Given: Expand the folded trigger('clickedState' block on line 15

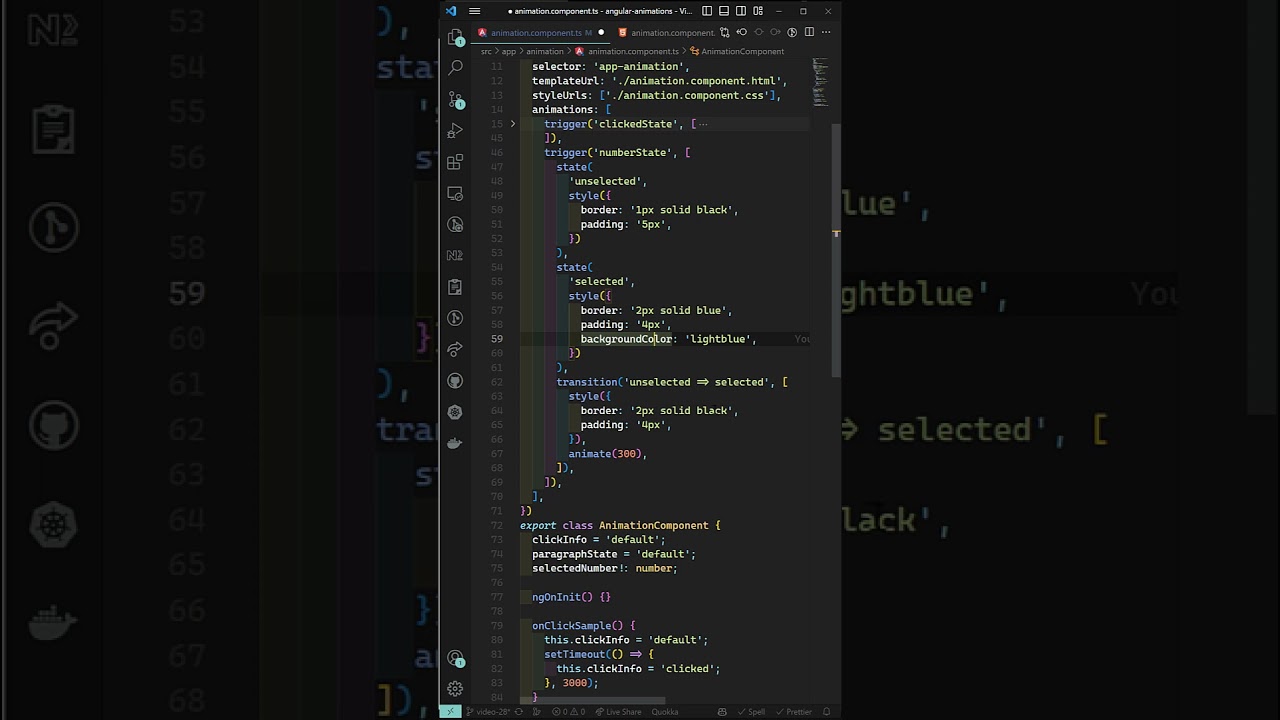Looking at the screenshot, I should coord(513,124).
